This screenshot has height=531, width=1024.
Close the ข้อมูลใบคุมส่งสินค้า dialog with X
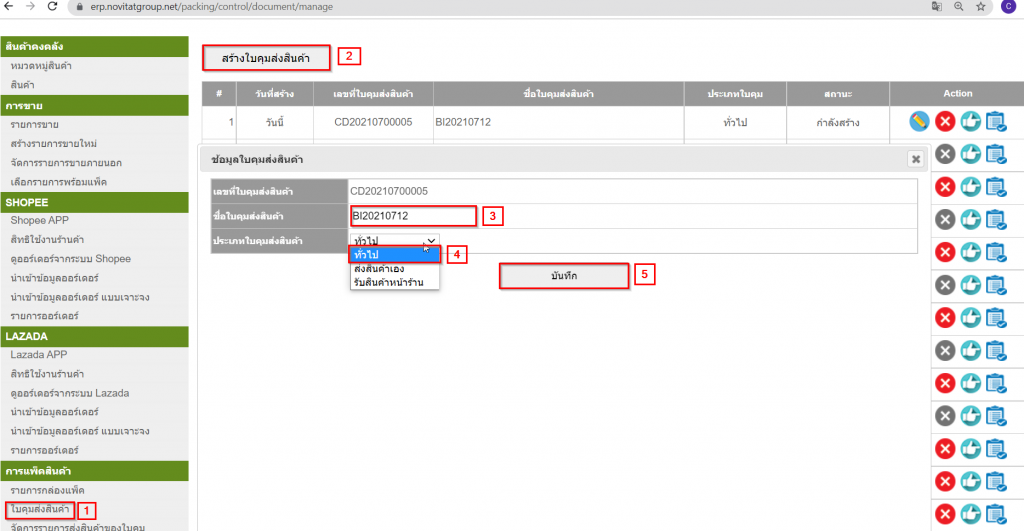[x=914, y=159]
